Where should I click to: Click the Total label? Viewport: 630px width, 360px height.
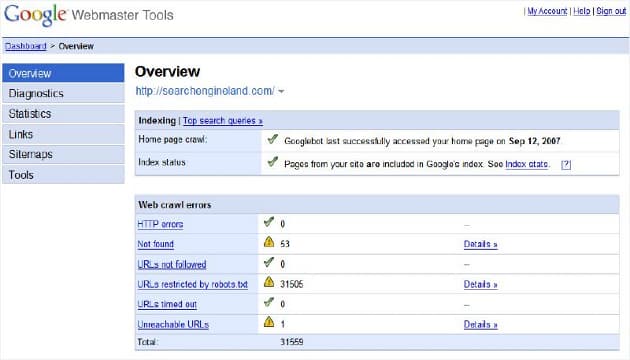(148, 342)
